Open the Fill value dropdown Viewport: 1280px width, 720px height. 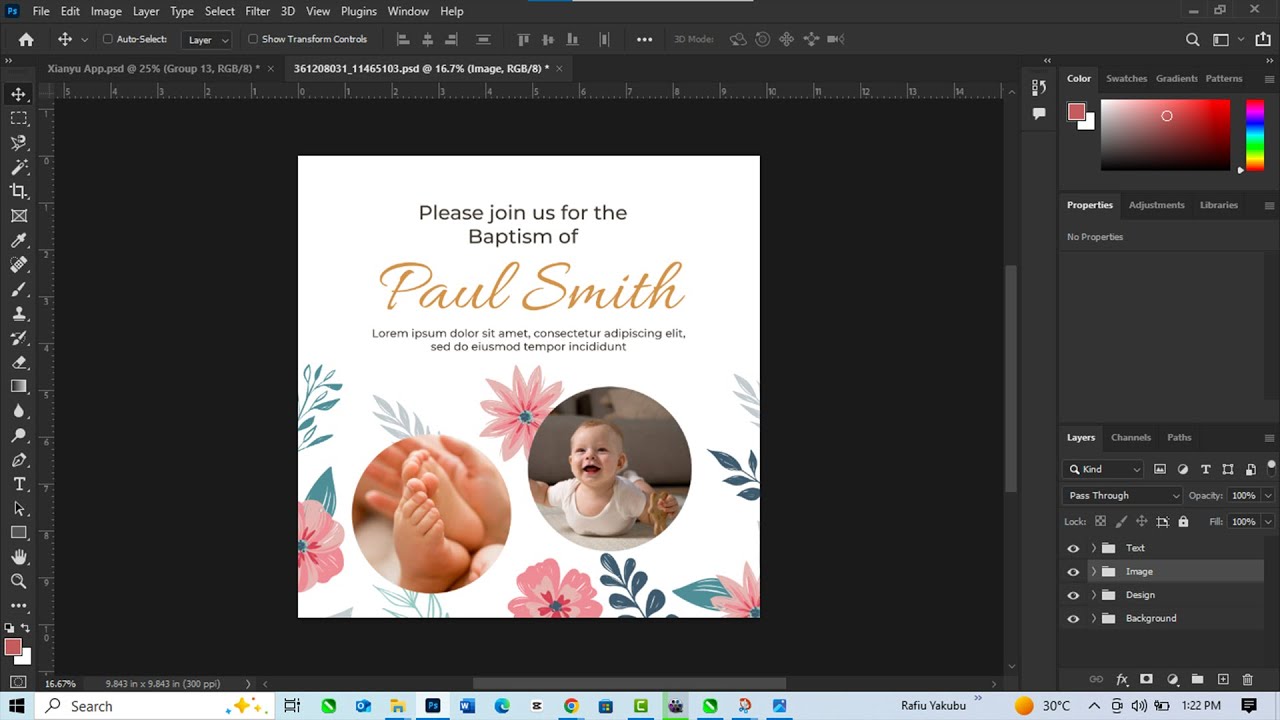tap(1268, 522)
